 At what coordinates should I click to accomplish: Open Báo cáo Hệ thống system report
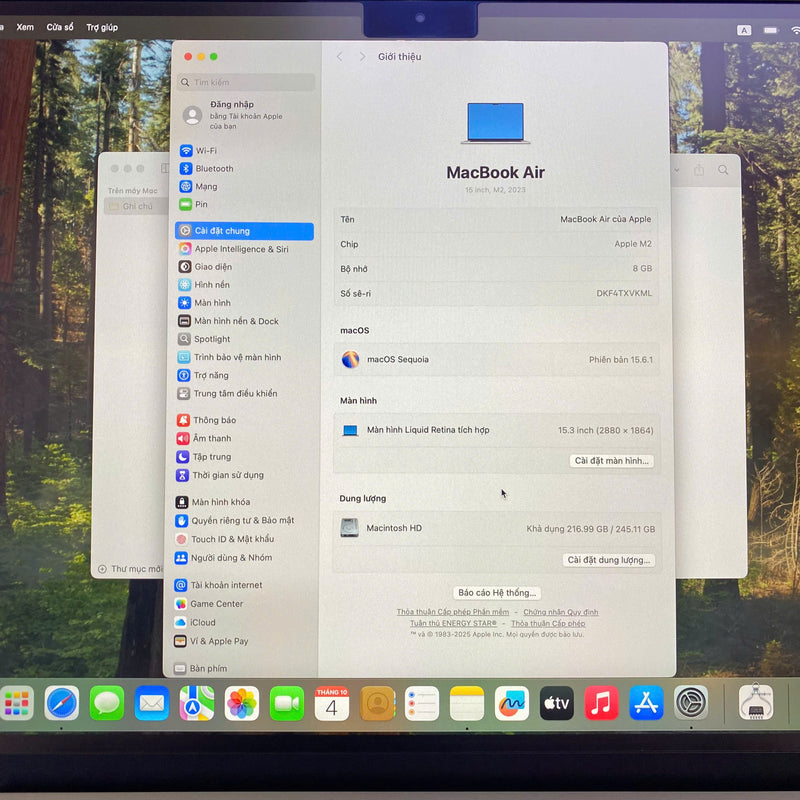pyautogui.click(x=497, y=593)
